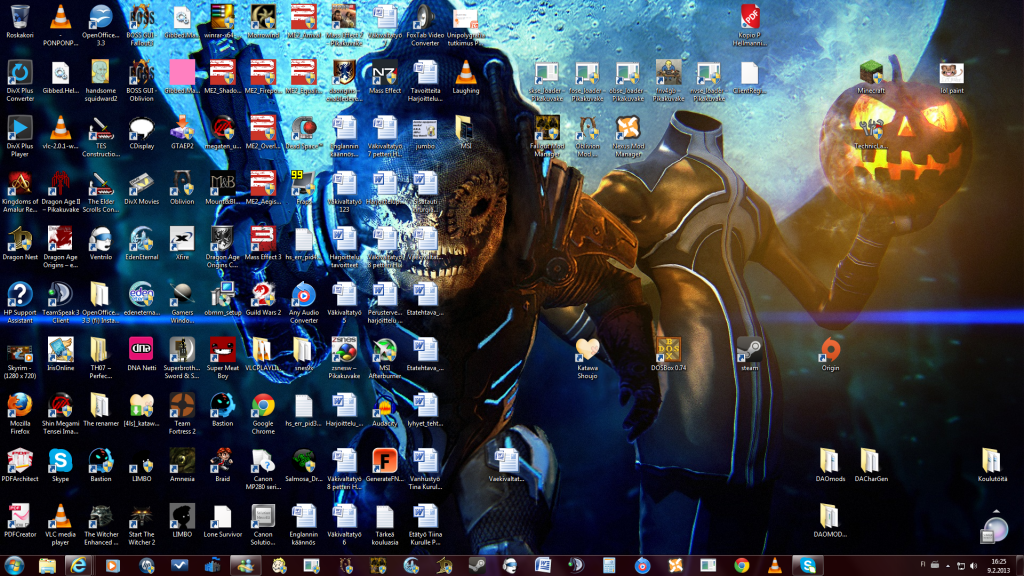Select the Koulutöitä folder
Viewport: 1024px width, 576px height.
point(992,460)
